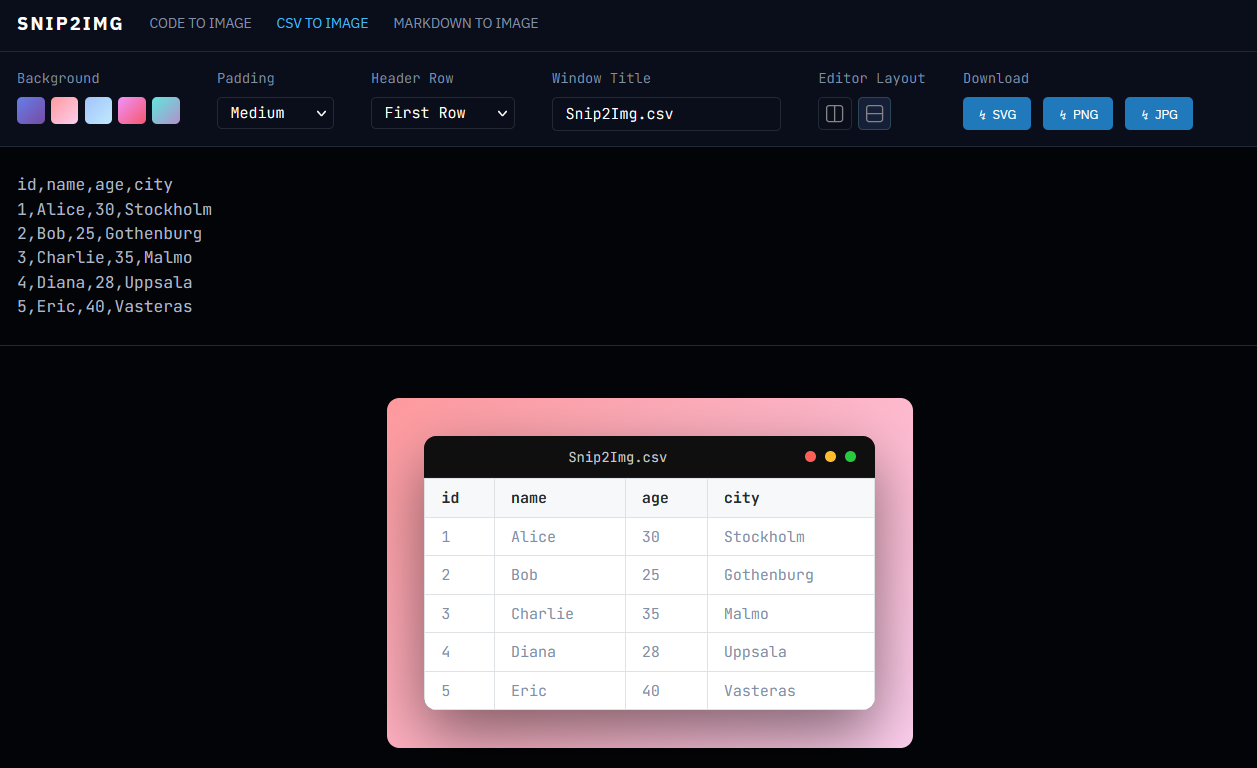The height and width of the screenshot is (768, 1257).
Task: Click the green dot in preview title bar
Action: coord(850,457)
